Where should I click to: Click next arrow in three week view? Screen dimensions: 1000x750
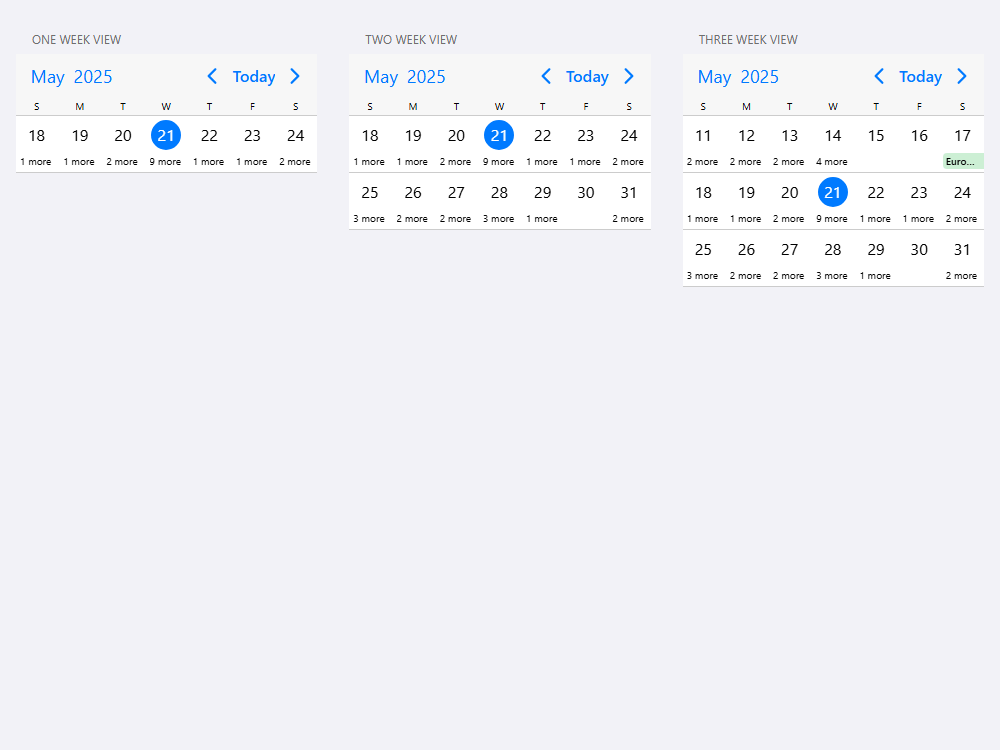962,77
